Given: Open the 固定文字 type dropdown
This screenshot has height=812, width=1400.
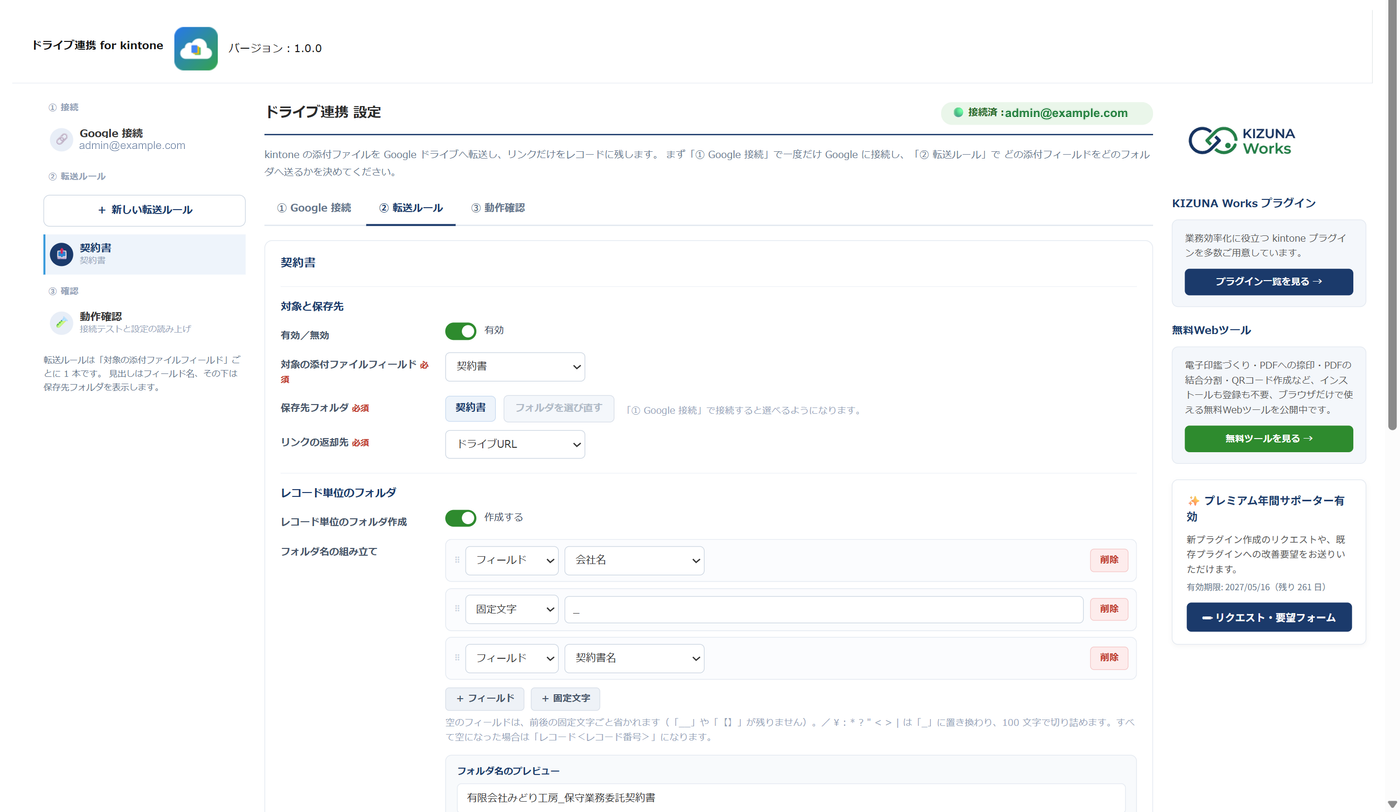Looking at the screenshot, I should tap(512, 609).
